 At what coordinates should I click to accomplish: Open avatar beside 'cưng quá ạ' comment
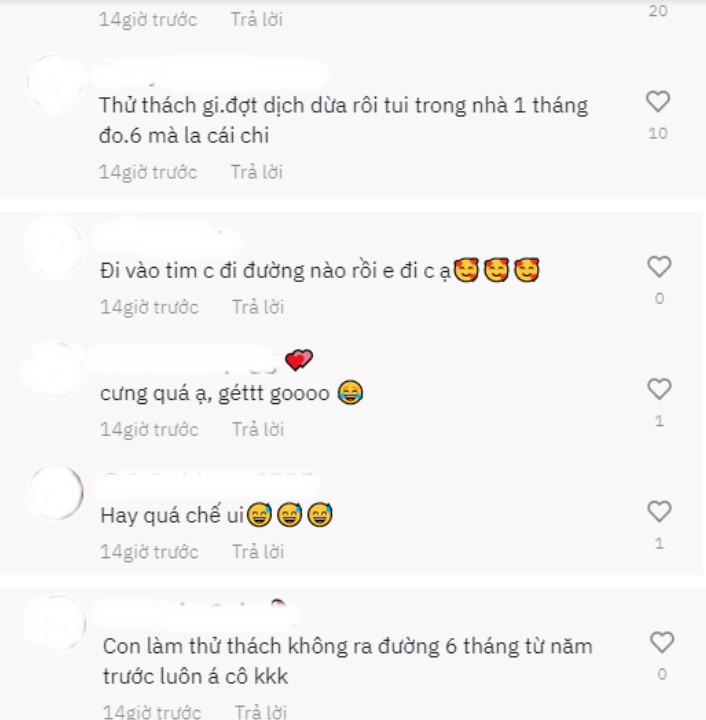coord(54,370)
